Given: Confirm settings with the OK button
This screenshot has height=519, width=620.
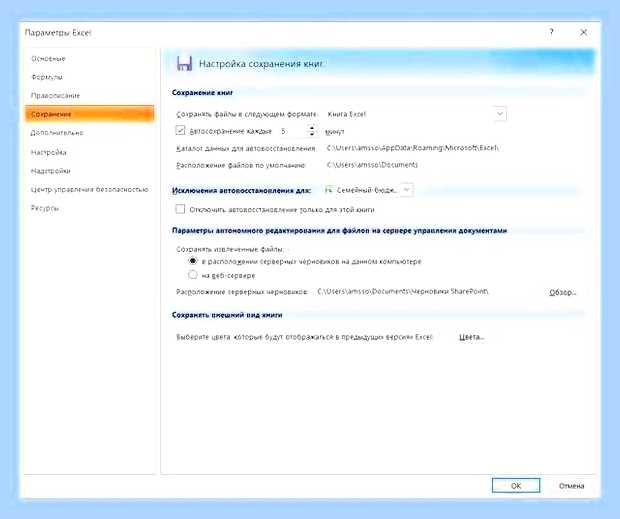Looking at the screenshot, I should [x=516, y=486].
